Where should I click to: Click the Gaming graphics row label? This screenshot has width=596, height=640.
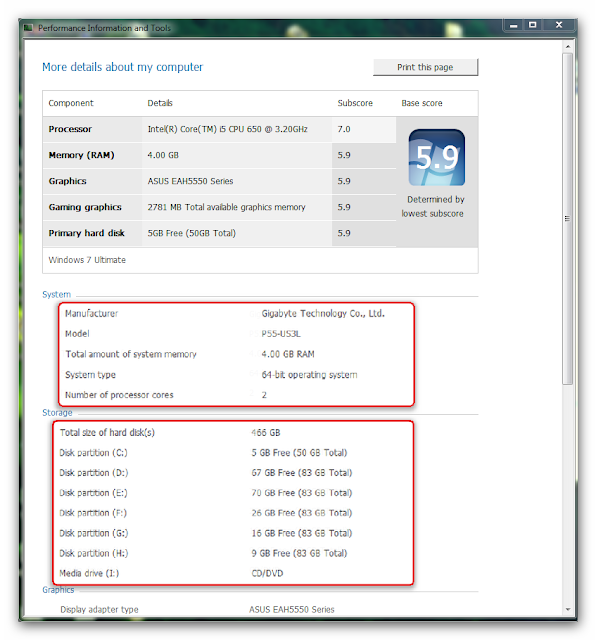coord(85,207)
